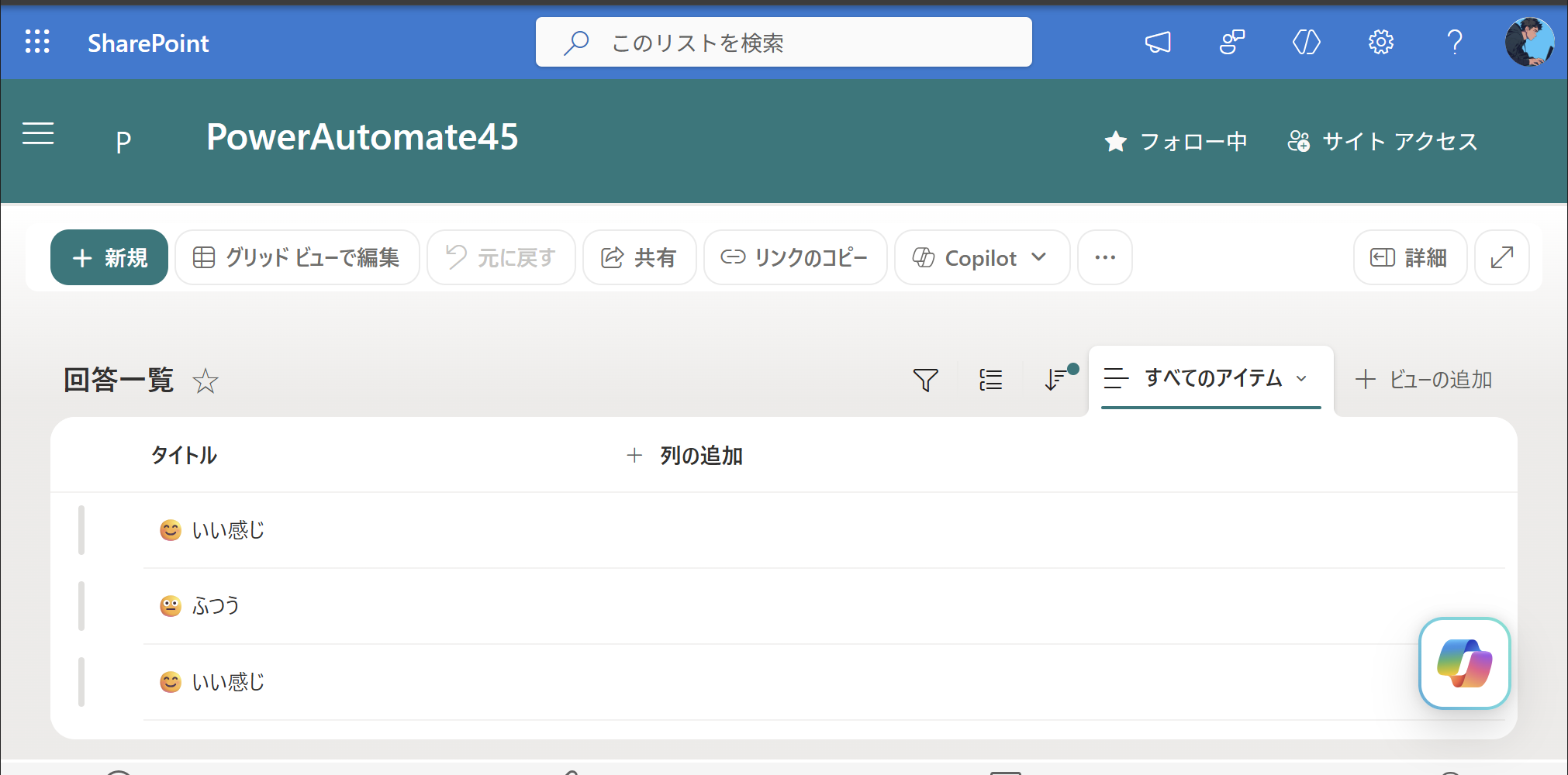
Task: Open the last いい感じ list item
Action: (x=228, y=682)
